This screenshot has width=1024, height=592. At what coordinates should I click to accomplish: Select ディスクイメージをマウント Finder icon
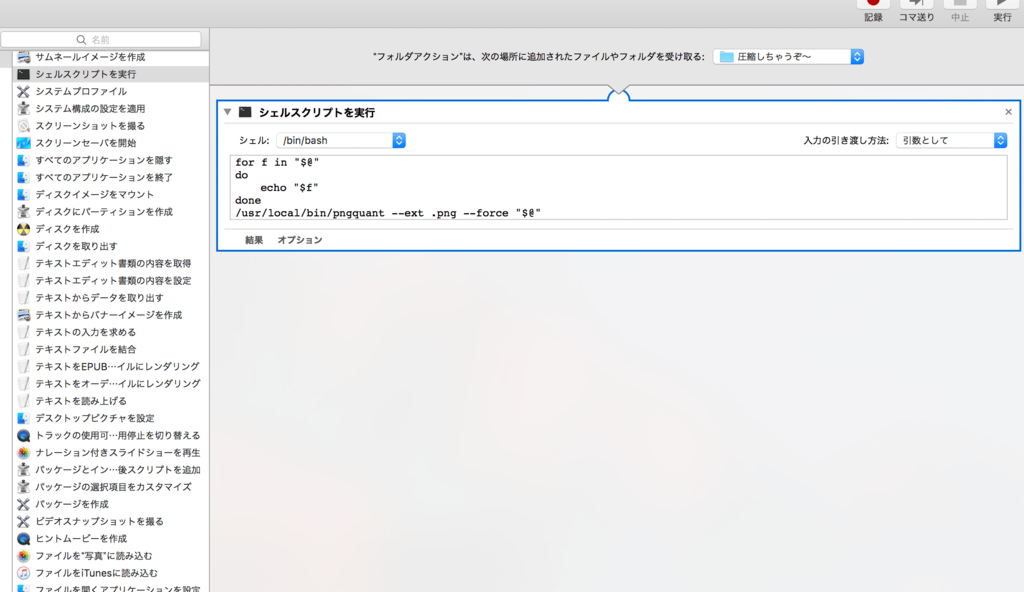(24, 194)
